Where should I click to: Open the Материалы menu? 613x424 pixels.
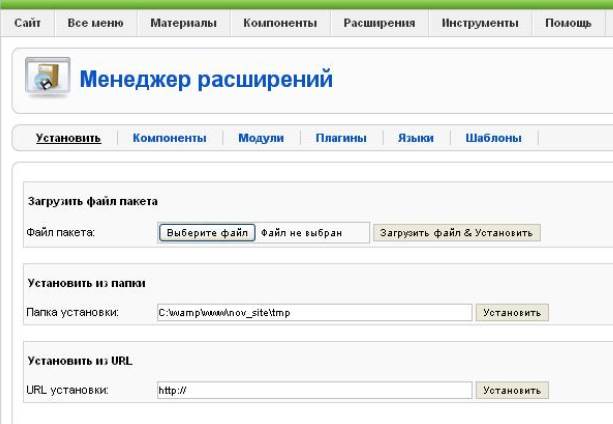coord(183,23)
